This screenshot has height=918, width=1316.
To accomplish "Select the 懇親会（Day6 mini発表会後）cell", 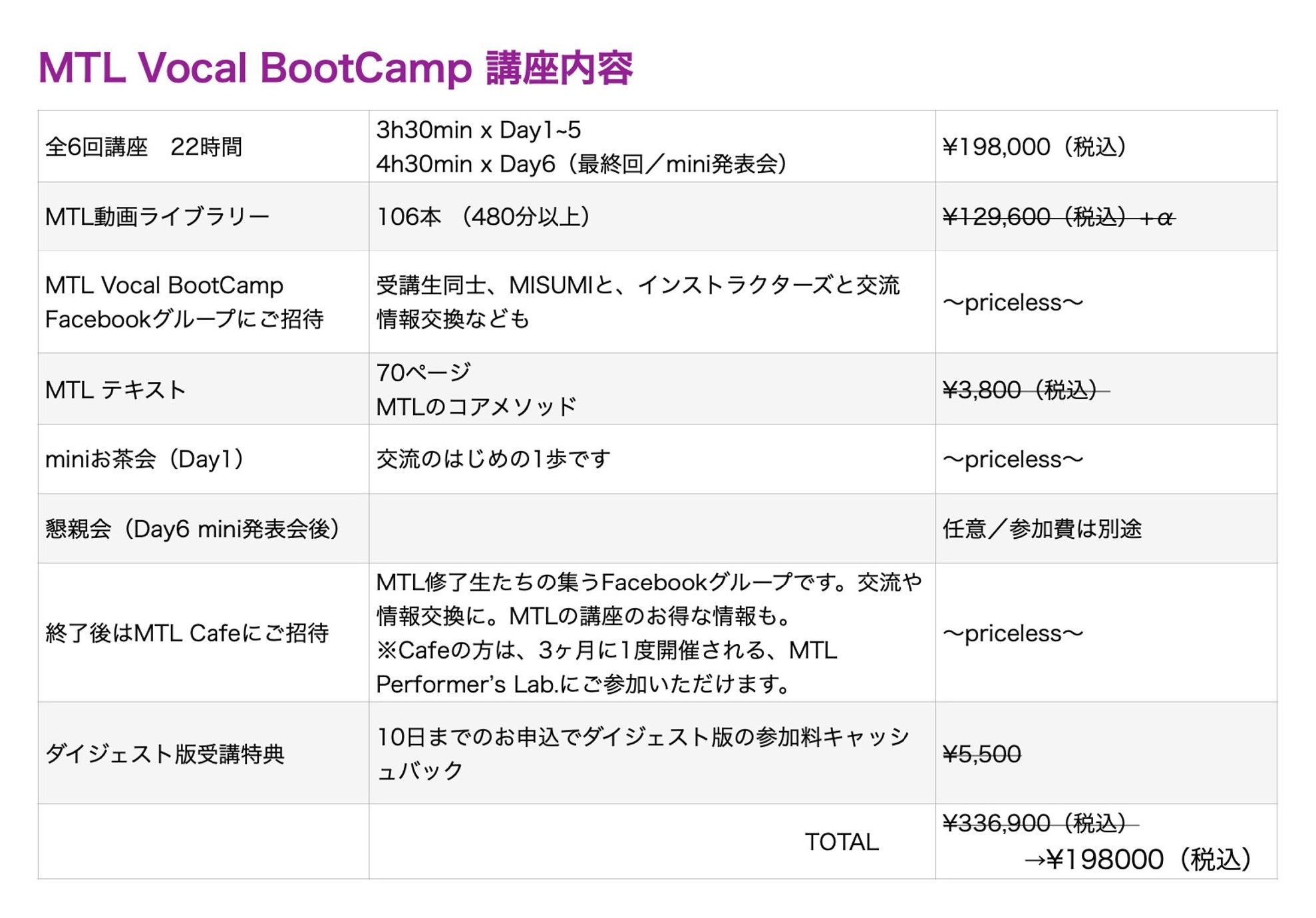I will coord(192,529).
